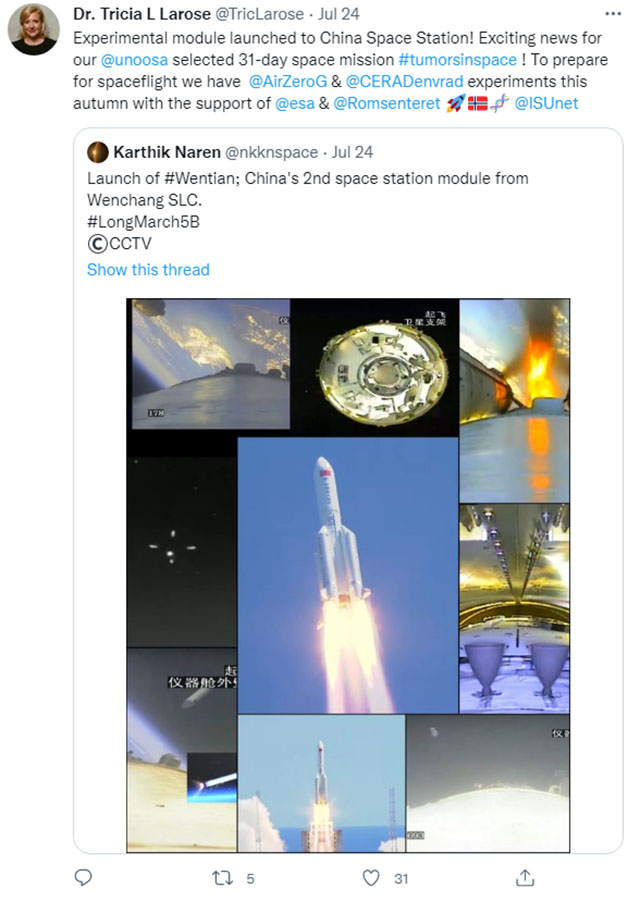Open Dr. Tricia L Larose's profile picture

[x=33, y=30]
